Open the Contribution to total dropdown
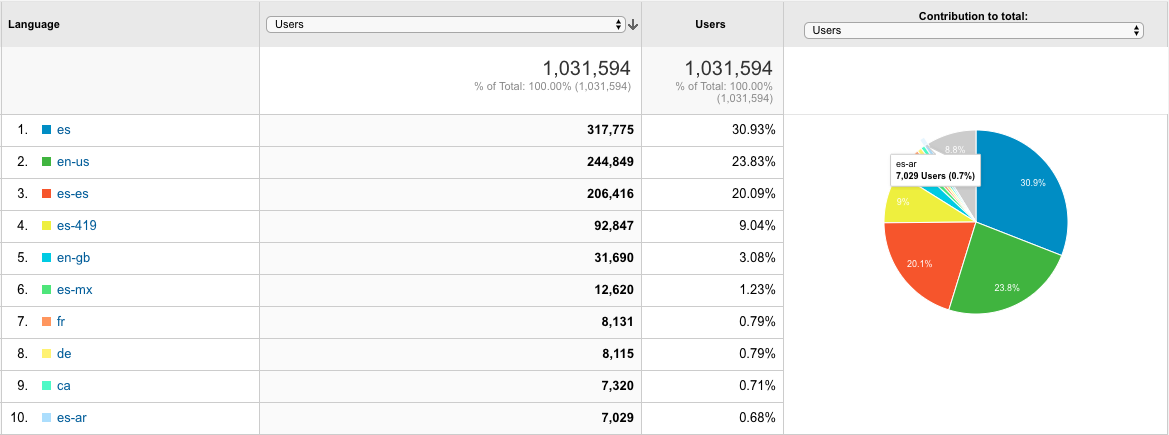This screenshot has height=435, width=1169. (973, 31)
